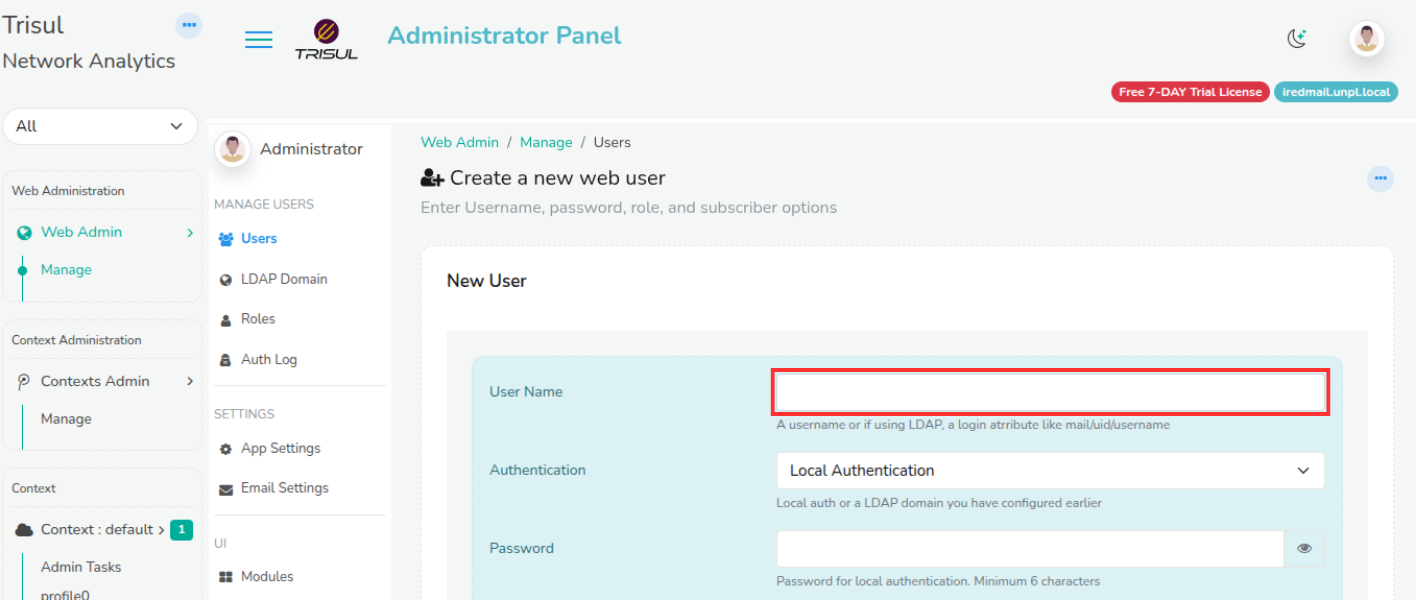
Task: Open the user avatar menu at top right
Action: (x=1366, y=39)
